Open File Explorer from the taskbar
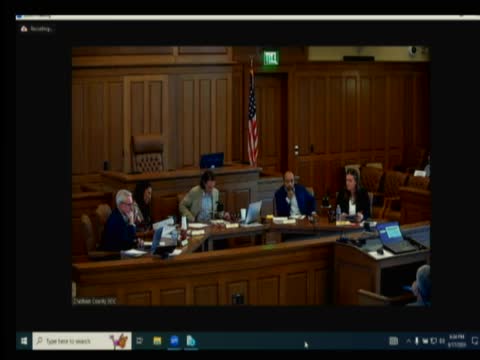 pos(157,341)
